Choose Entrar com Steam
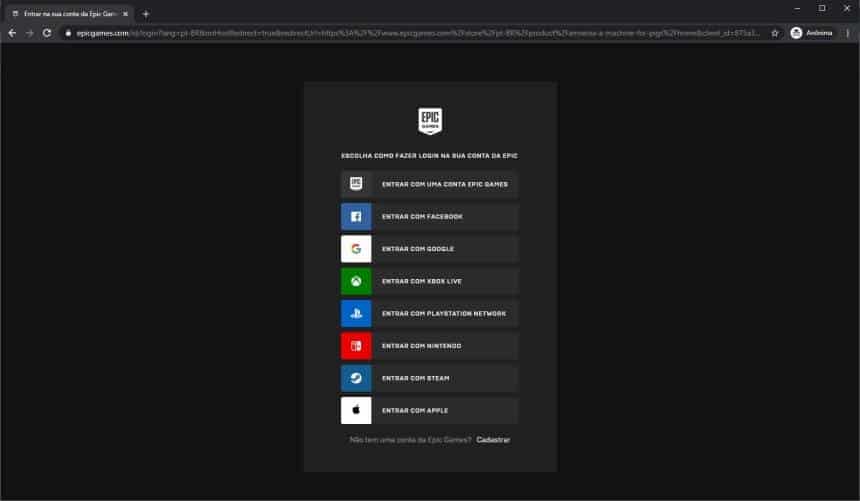This screenshot has width=860, height=501. pos(429,378)
